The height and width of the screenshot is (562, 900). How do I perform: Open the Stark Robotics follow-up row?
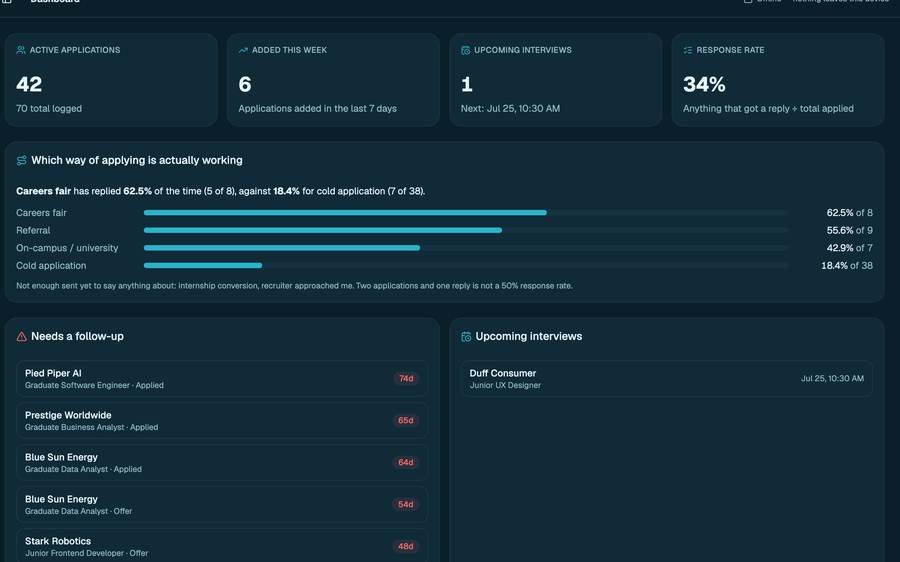click(x=222, y=546)
